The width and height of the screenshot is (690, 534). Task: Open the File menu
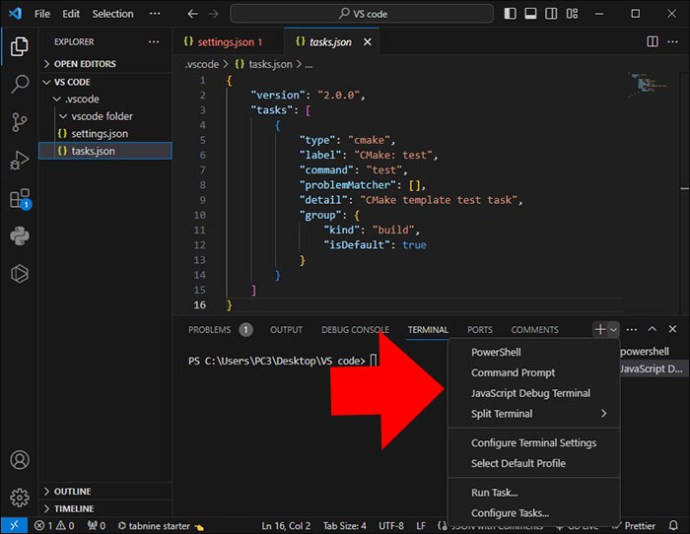(x=42, y=14)
